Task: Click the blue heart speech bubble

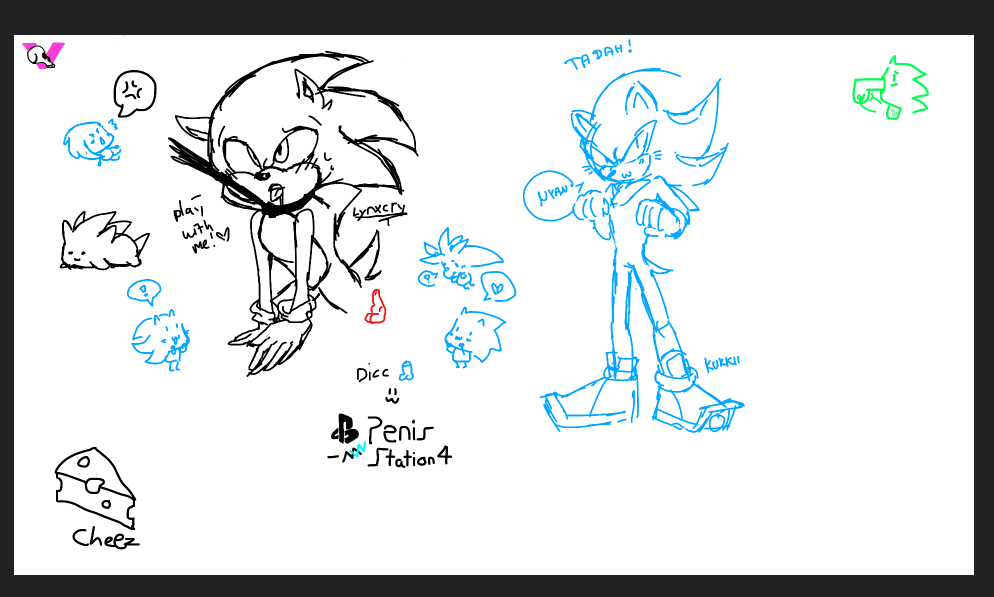Action: pos(498,286)
